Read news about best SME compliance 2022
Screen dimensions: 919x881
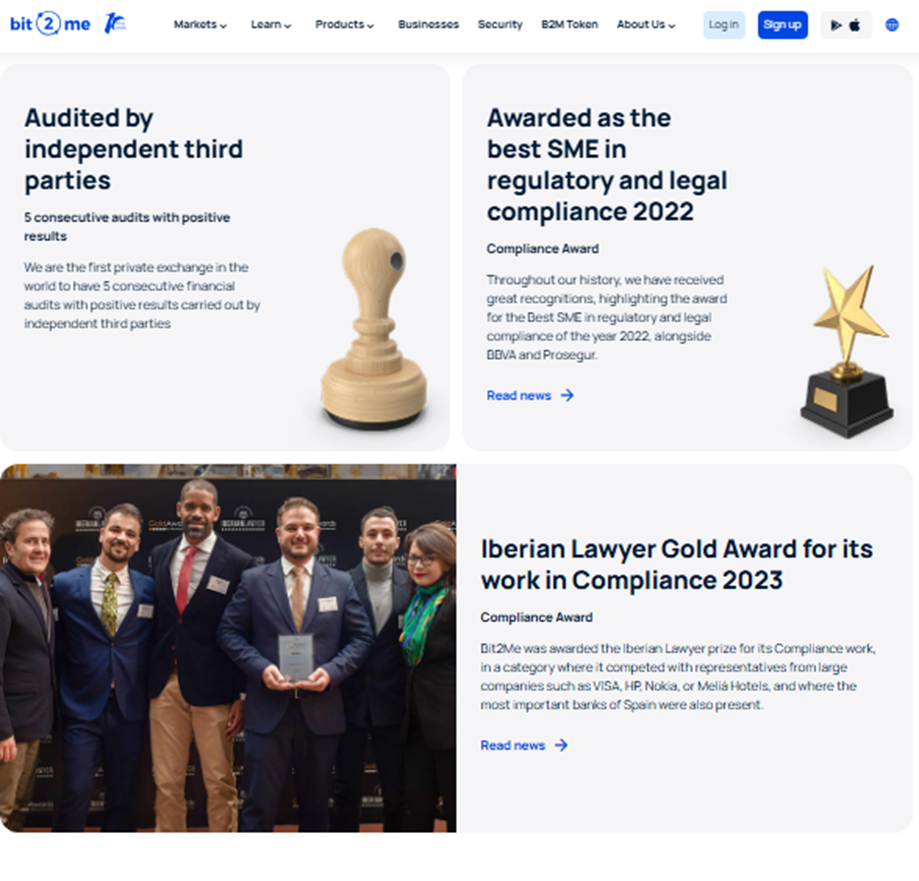point(519,396)
